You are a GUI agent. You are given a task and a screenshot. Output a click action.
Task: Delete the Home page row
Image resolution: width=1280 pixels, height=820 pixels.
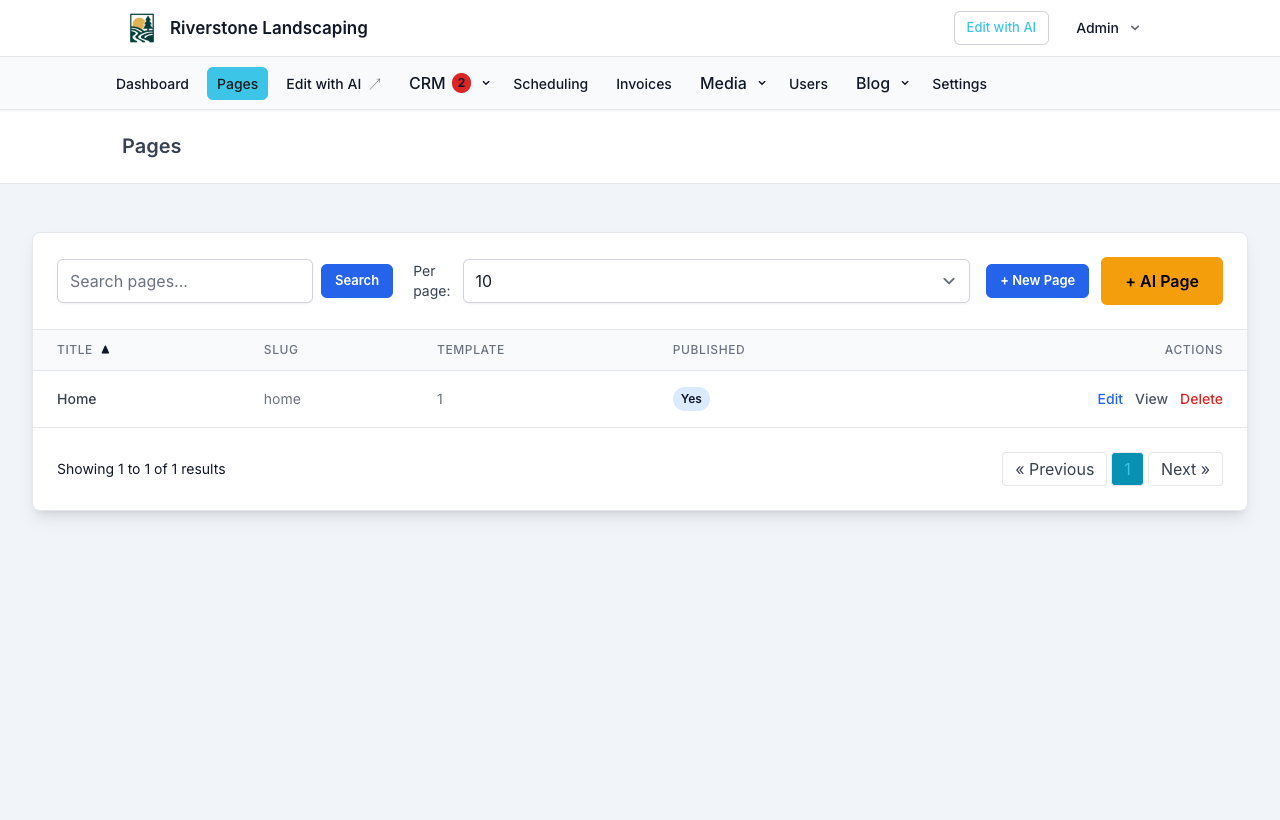1201,399
